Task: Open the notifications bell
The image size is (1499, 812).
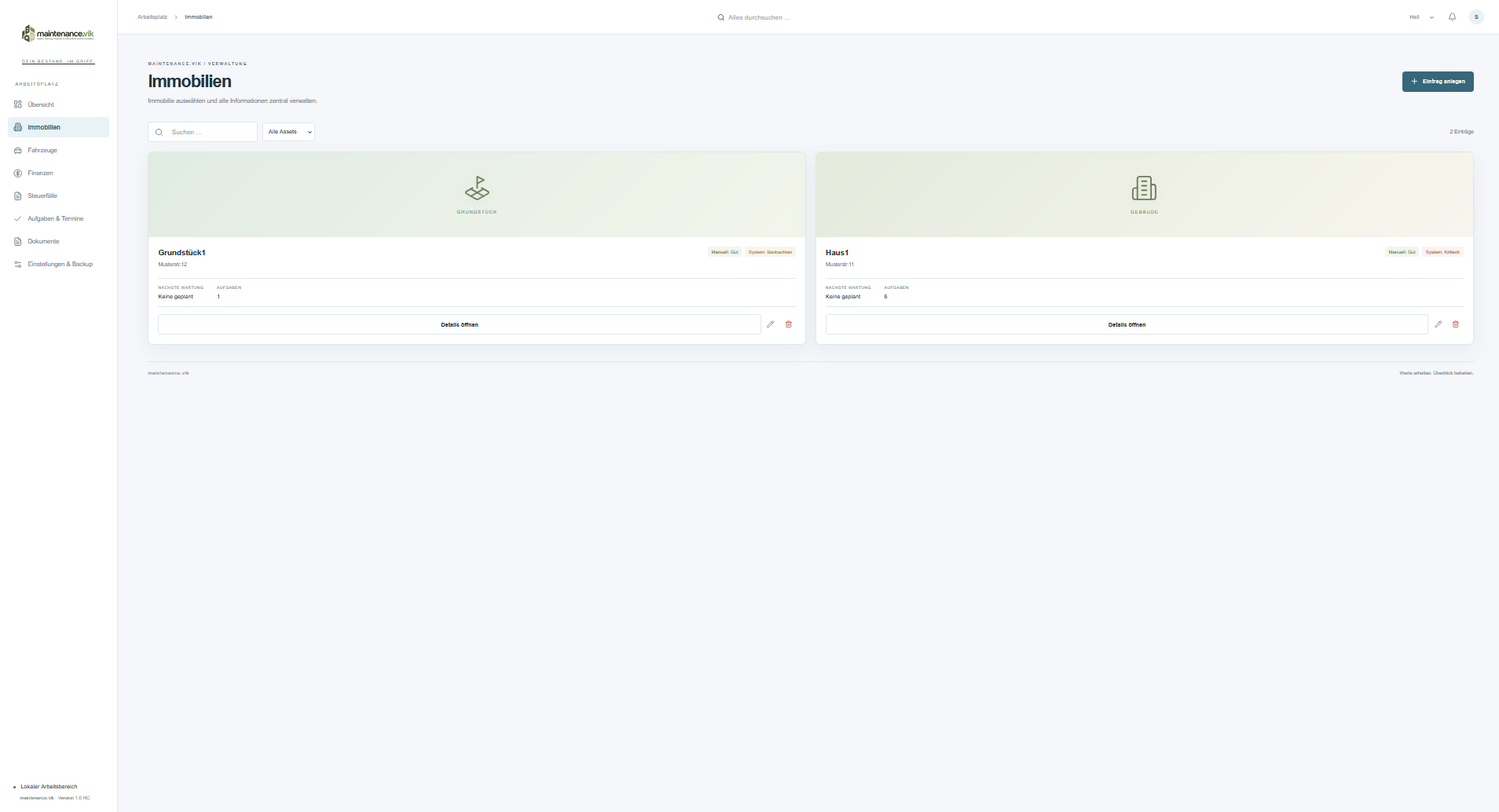Action: pos(1453,16)
